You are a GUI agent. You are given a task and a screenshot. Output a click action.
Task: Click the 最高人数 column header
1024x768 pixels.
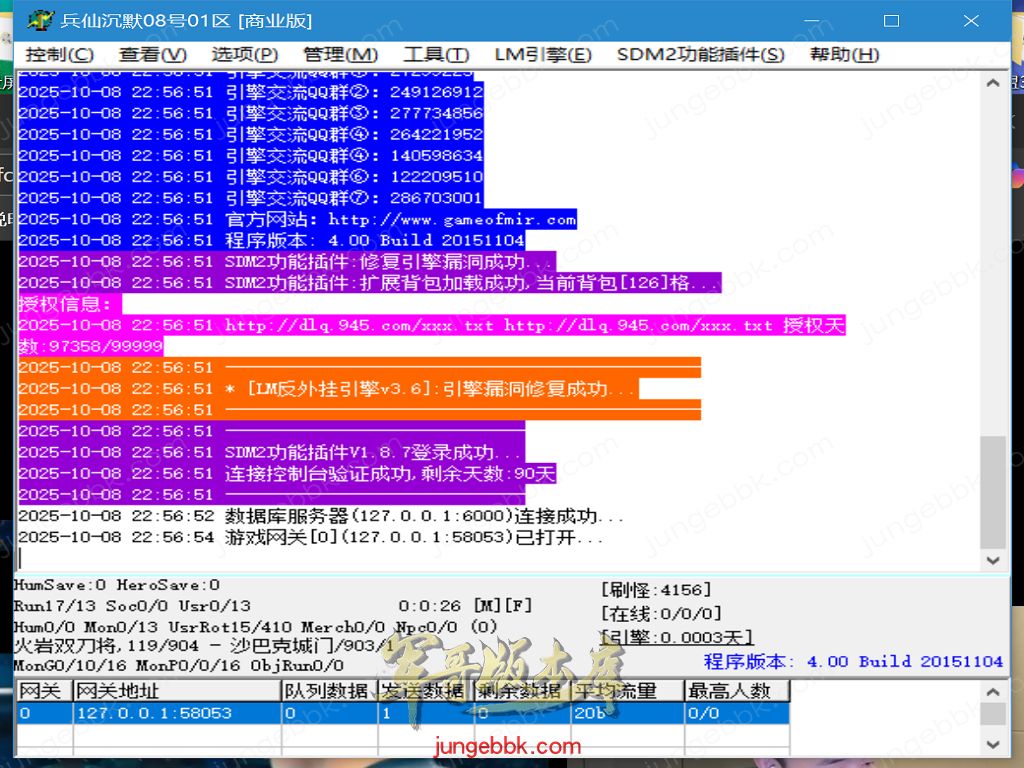[737, 690]
